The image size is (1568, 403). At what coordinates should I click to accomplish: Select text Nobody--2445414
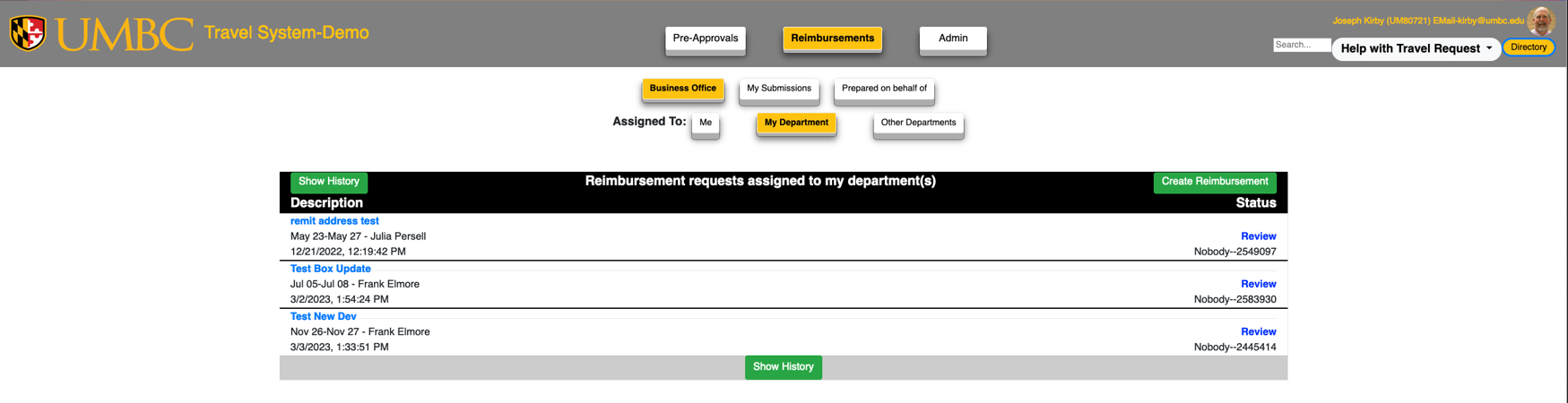point(1235,347)
